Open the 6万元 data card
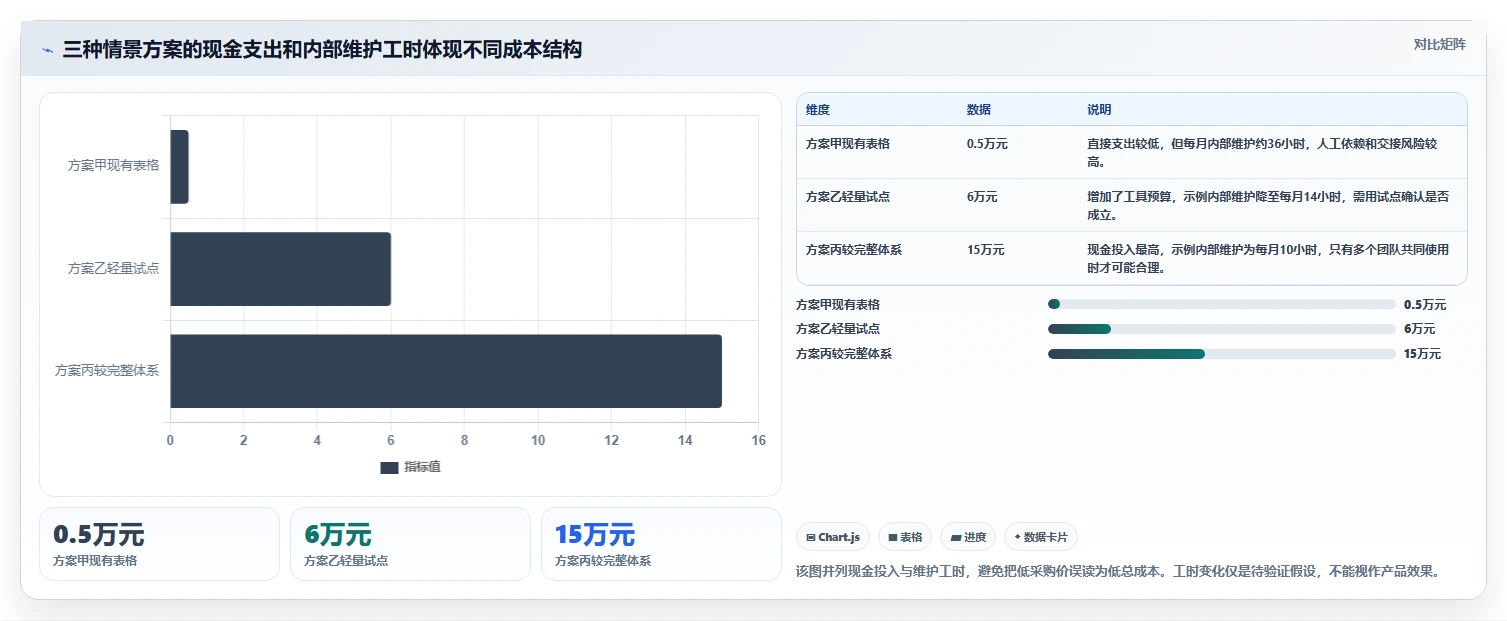 [x=410, y=544]
